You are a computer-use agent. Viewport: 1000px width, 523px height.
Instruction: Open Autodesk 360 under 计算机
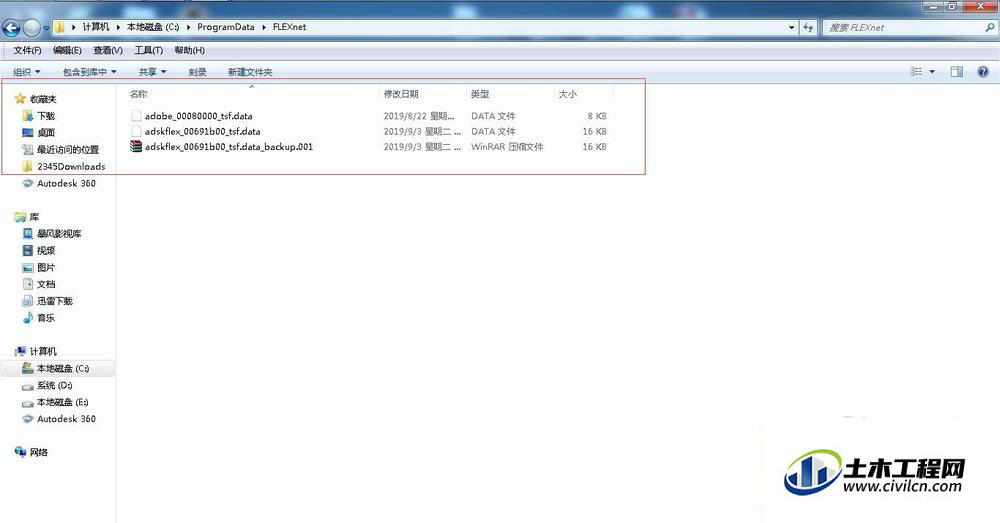tap(66, 419)
